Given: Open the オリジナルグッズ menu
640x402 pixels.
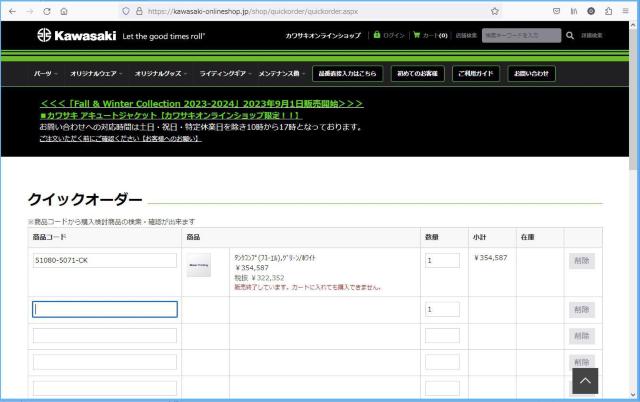Looking at the screenshot, I should 161,73.
